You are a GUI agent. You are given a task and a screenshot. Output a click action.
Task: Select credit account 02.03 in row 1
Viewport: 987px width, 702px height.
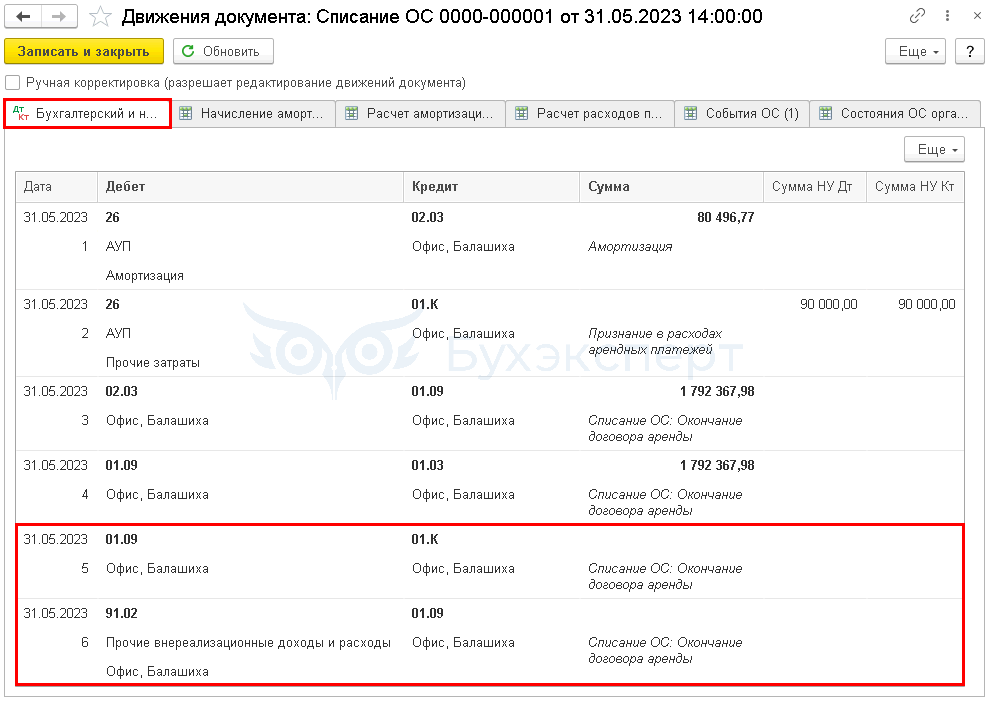click(x=427, y=218)
